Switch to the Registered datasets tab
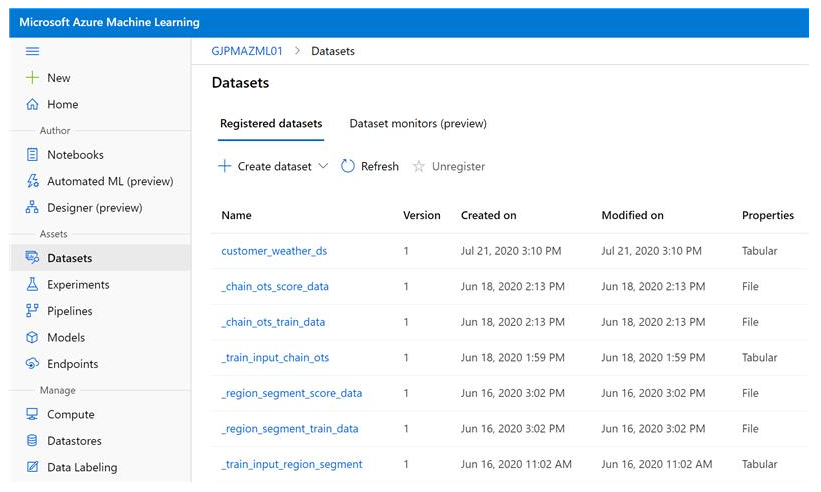The height and width of the screenshot is (492, 821). [x=271, y=124]
